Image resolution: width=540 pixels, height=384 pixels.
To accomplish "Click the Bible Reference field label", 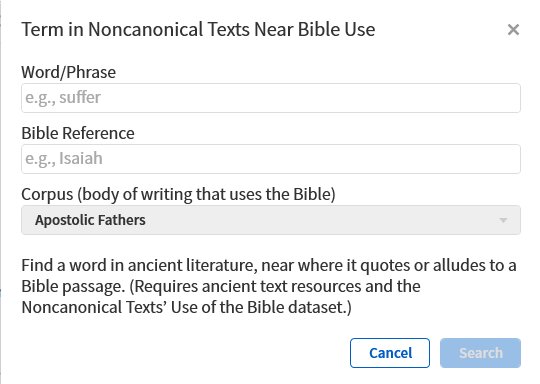I will pos(78,133).
